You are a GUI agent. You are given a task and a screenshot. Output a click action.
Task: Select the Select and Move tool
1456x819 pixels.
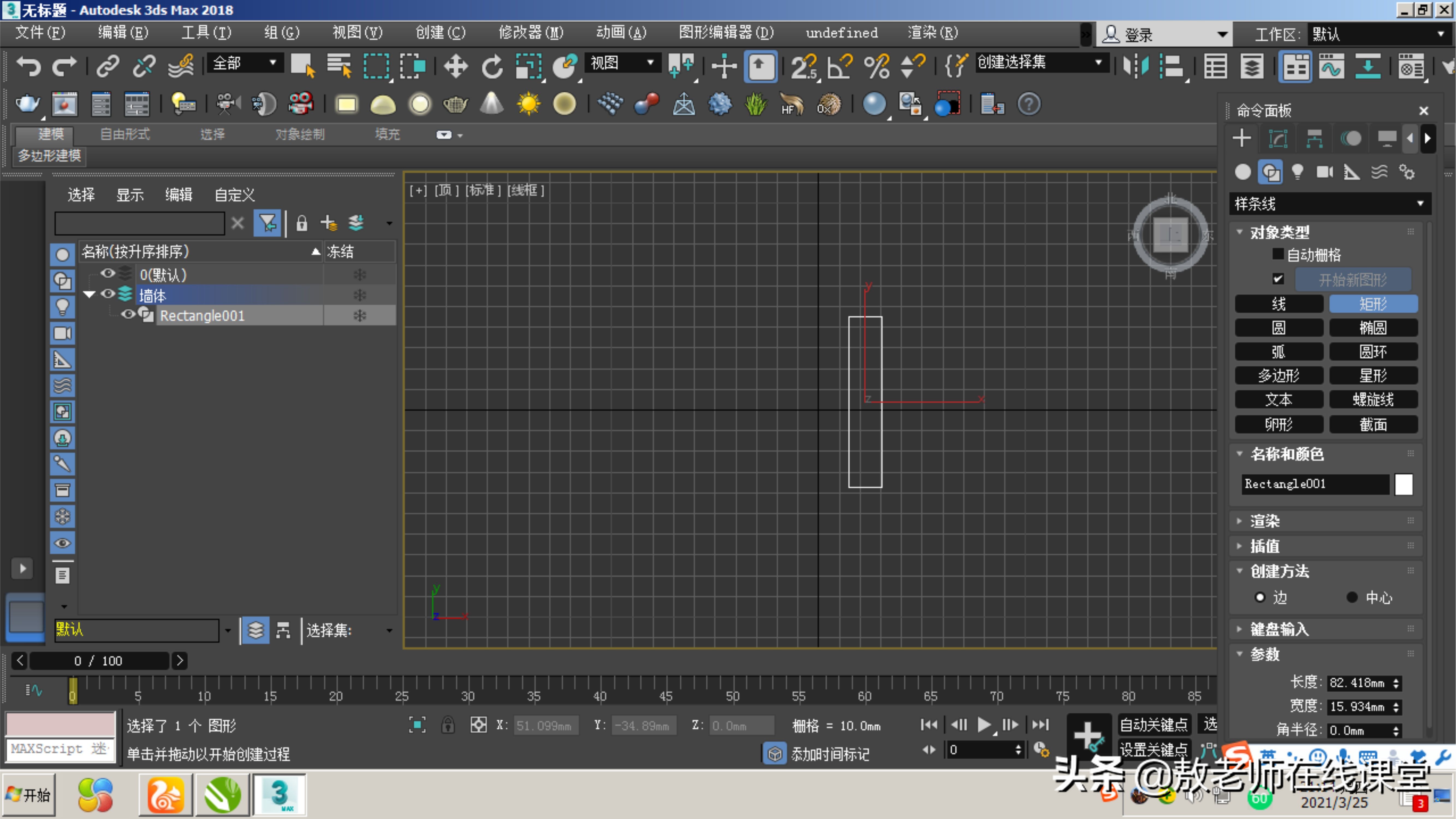(456, 66)
